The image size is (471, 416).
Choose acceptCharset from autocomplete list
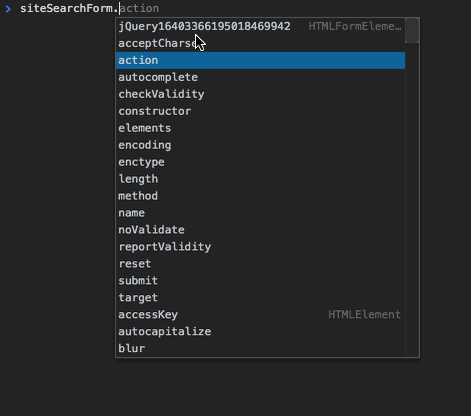click(x=260, y=43)
